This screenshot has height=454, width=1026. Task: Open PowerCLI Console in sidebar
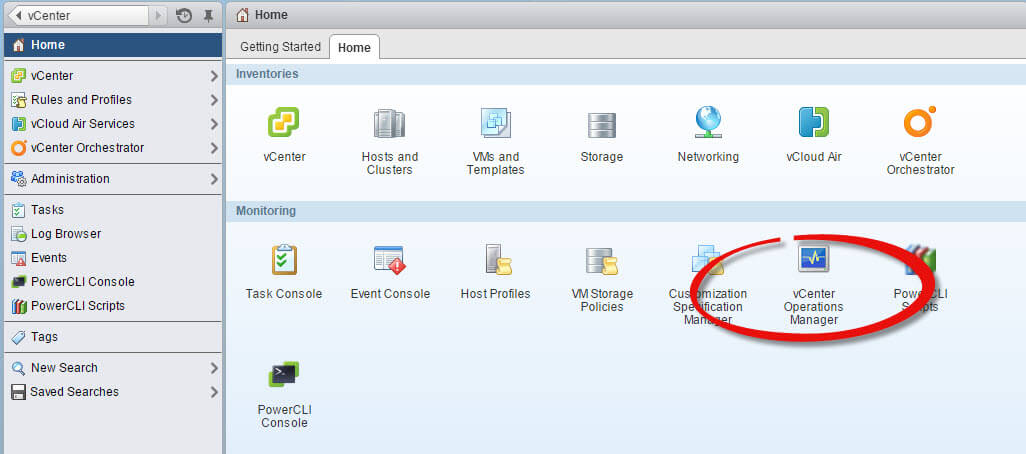coord(113,281)
